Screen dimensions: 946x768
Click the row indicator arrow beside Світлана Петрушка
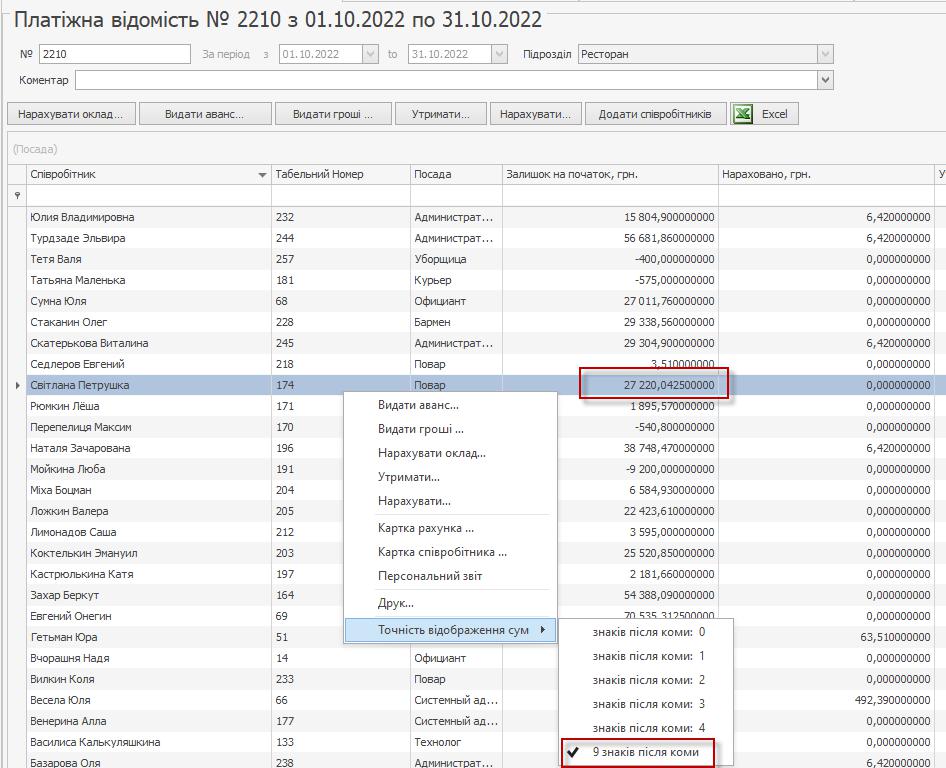click(17, 385)
